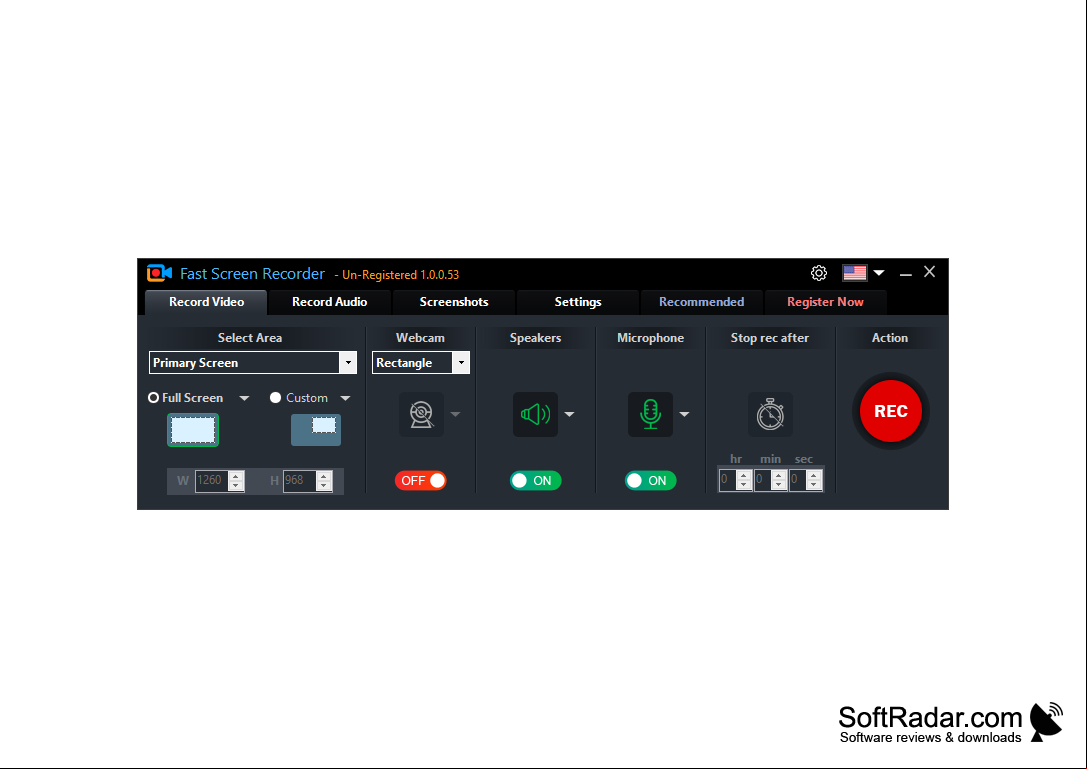This screenshot has width=1087, height=769.
Task: Click the hr stop-timer input field
Action: [727, 480]
